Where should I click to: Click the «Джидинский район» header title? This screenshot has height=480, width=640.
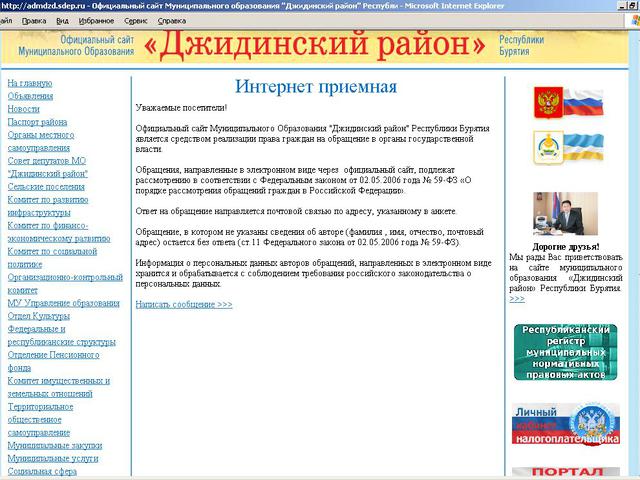tap(314, 45)
